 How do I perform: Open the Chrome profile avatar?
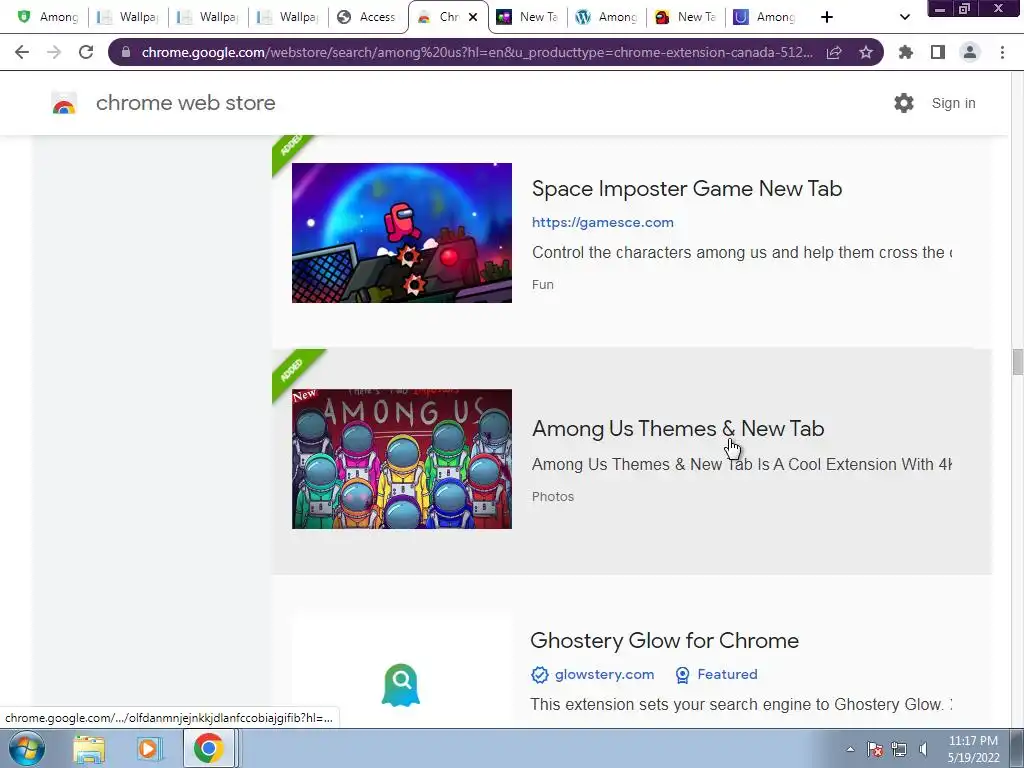(970, 52)
